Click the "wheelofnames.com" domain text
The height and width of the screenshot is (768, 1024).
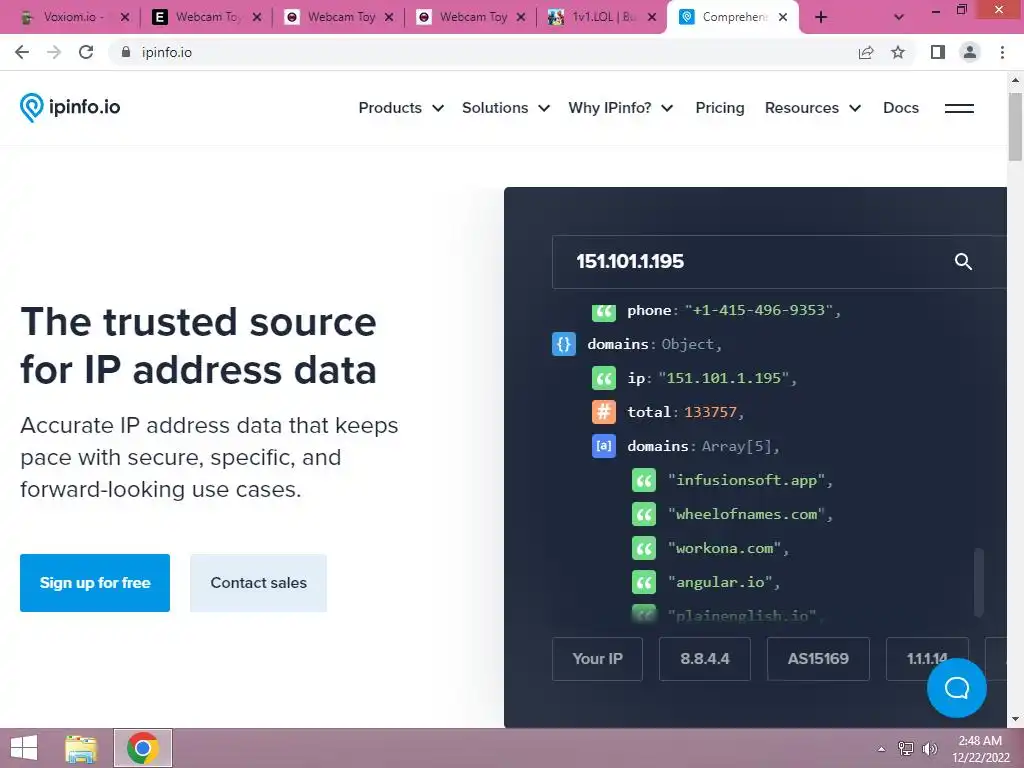point(746,514)
